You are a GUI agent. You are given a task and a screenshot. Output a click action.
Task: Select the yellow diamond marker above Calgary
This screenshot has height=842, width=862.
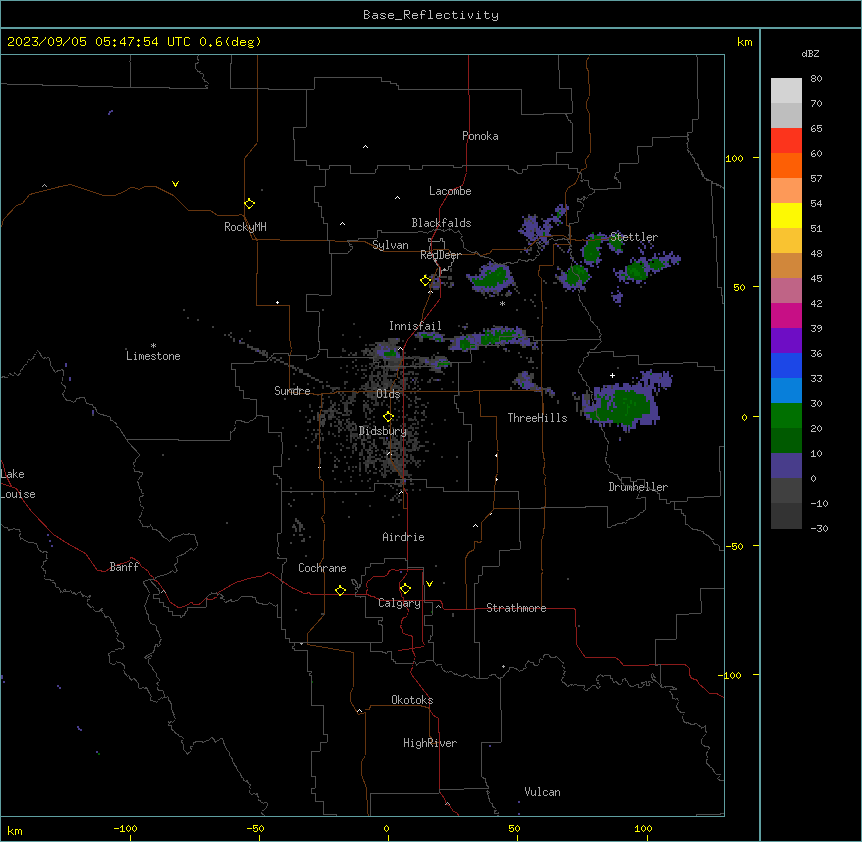click(x=405, y=589)
